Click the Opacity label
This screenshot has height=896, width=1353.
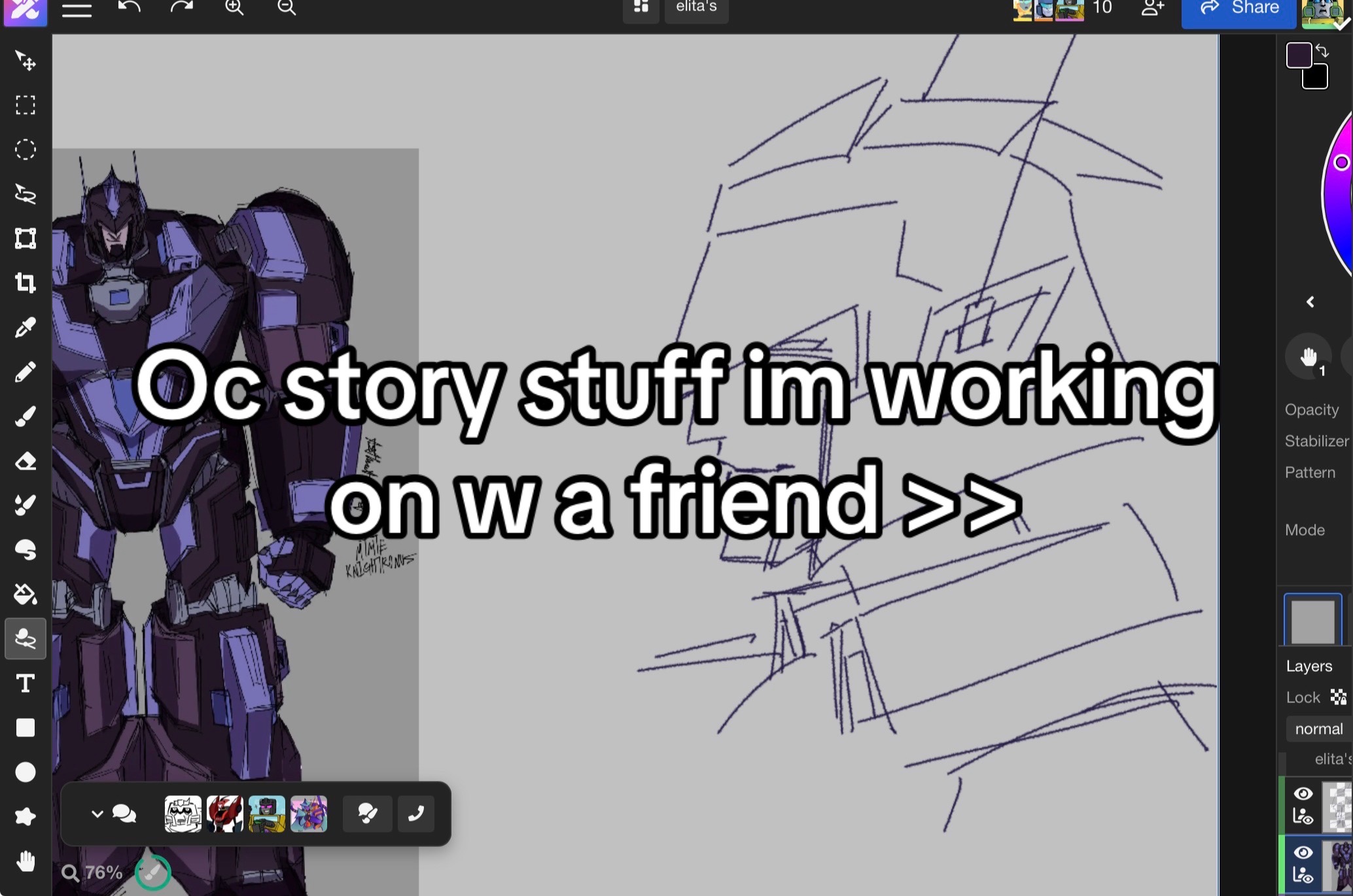tap(1312, 409)
